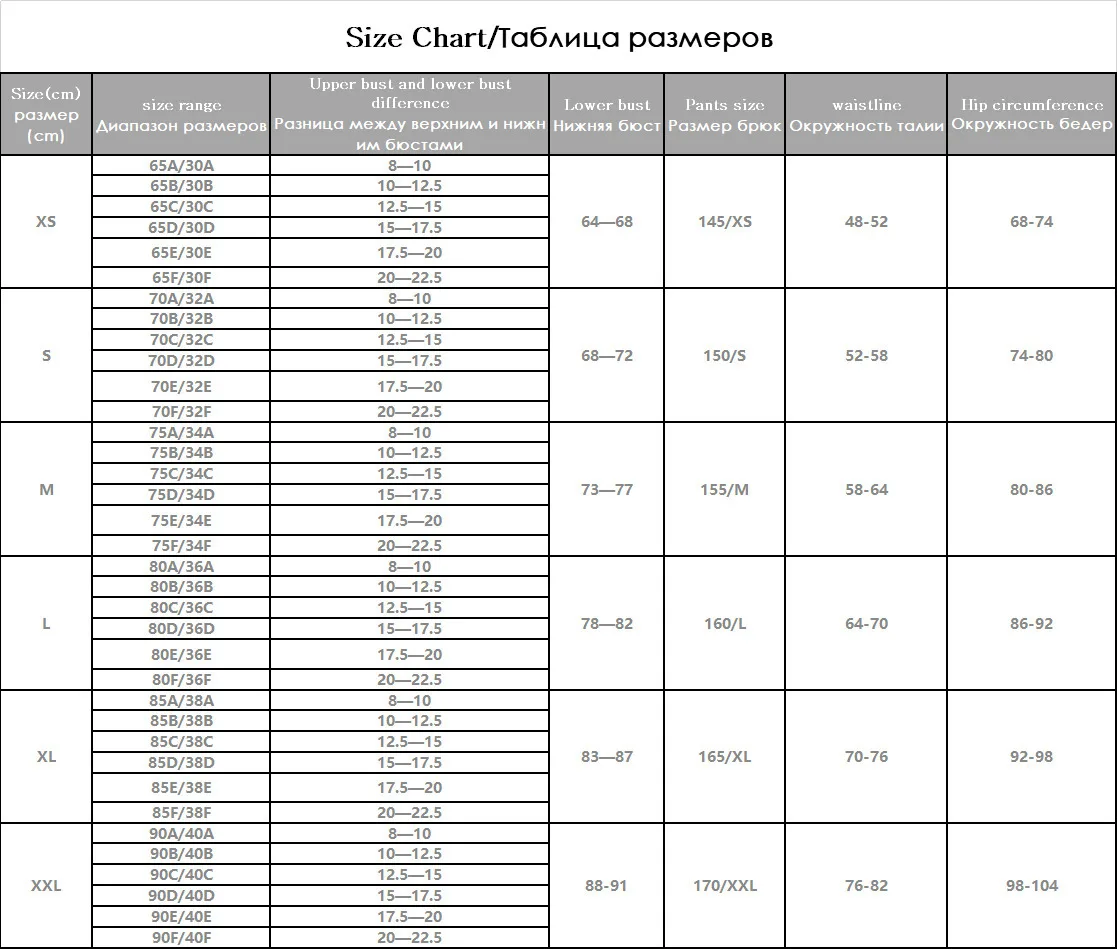Select the 160/L pants size cell
The height and width of the screenshot is (949, 1117).
724,623
